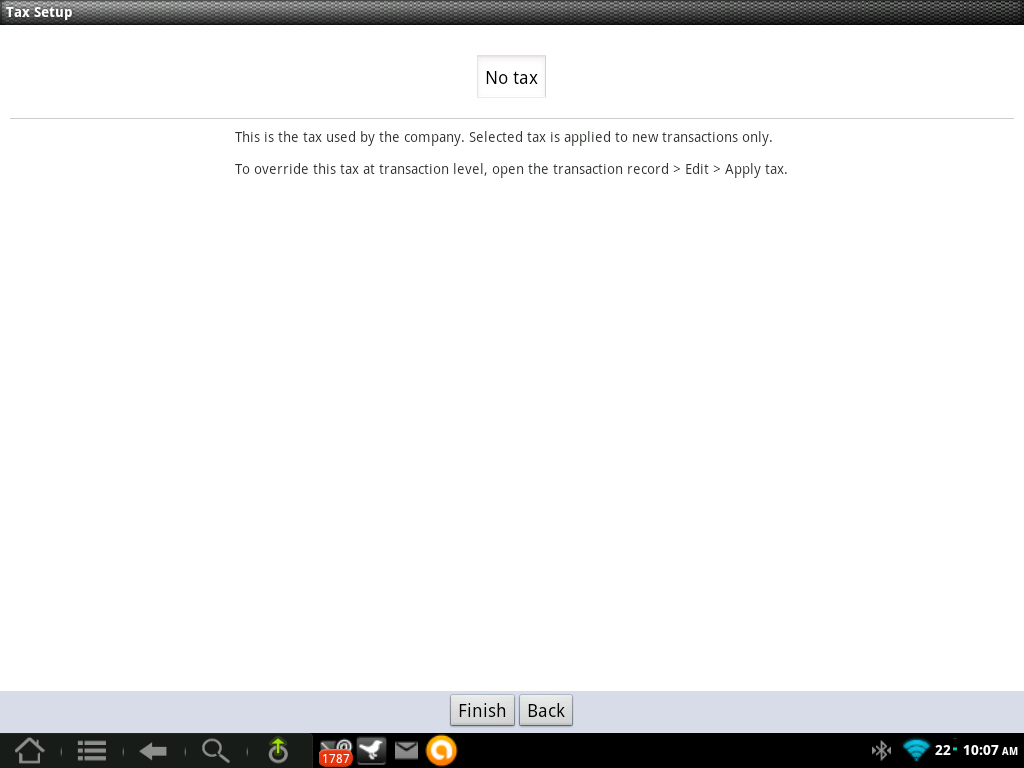This screenshot has height=768, width=1024.
Task: Click the Finish button
Action: [x=482, y=710]
